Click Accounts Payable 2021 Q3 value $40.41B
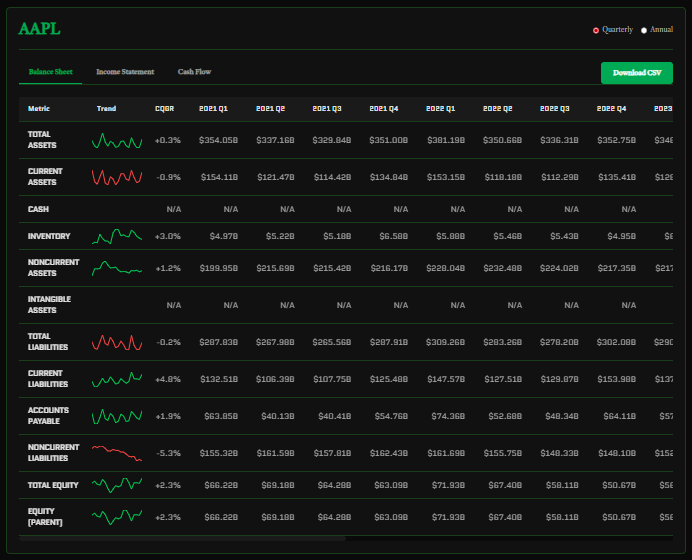This screenshot has height=560, width=692. [335, 417]
